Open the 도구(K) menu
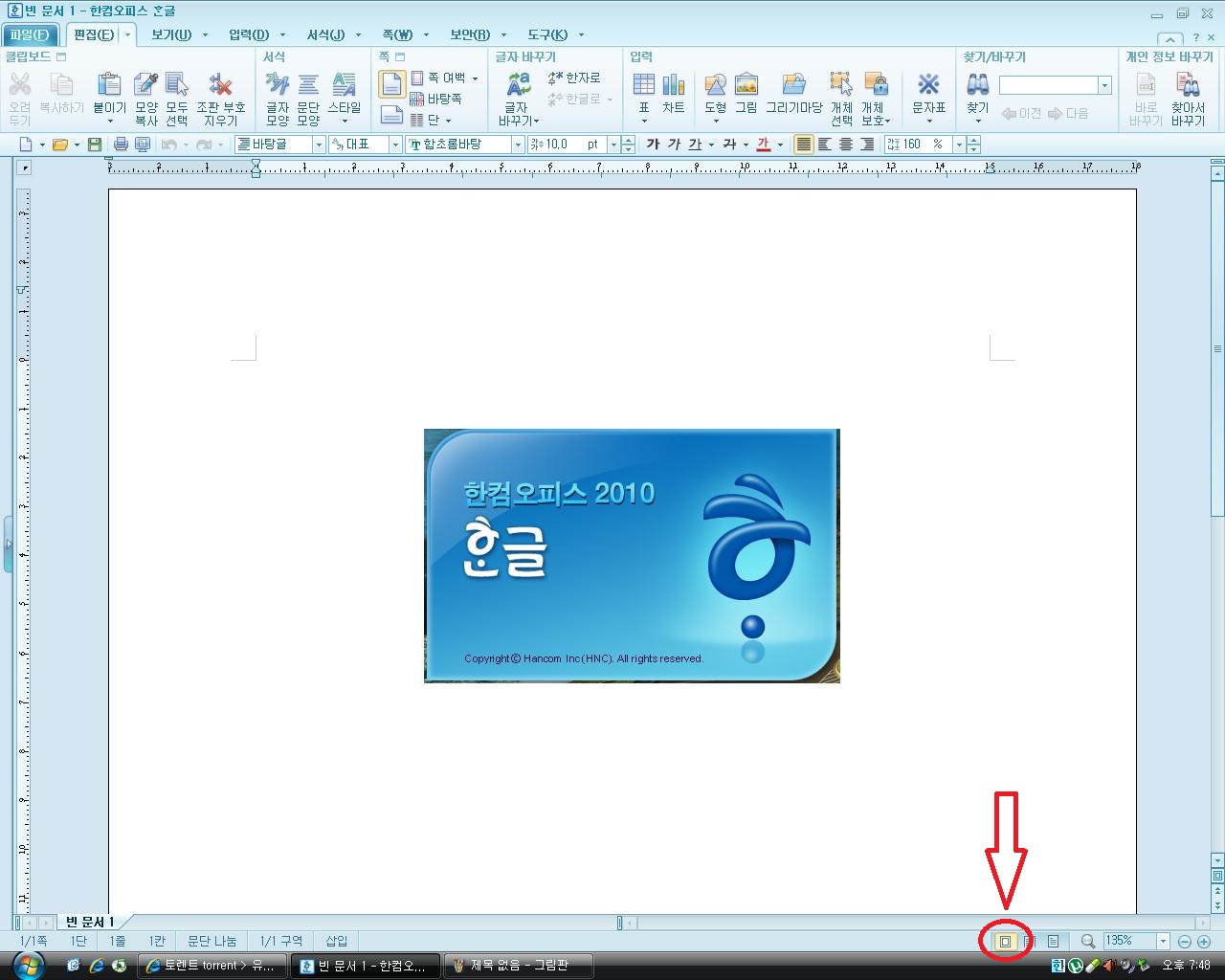This screenshot has height=980, width=1225. coord(547,34)
